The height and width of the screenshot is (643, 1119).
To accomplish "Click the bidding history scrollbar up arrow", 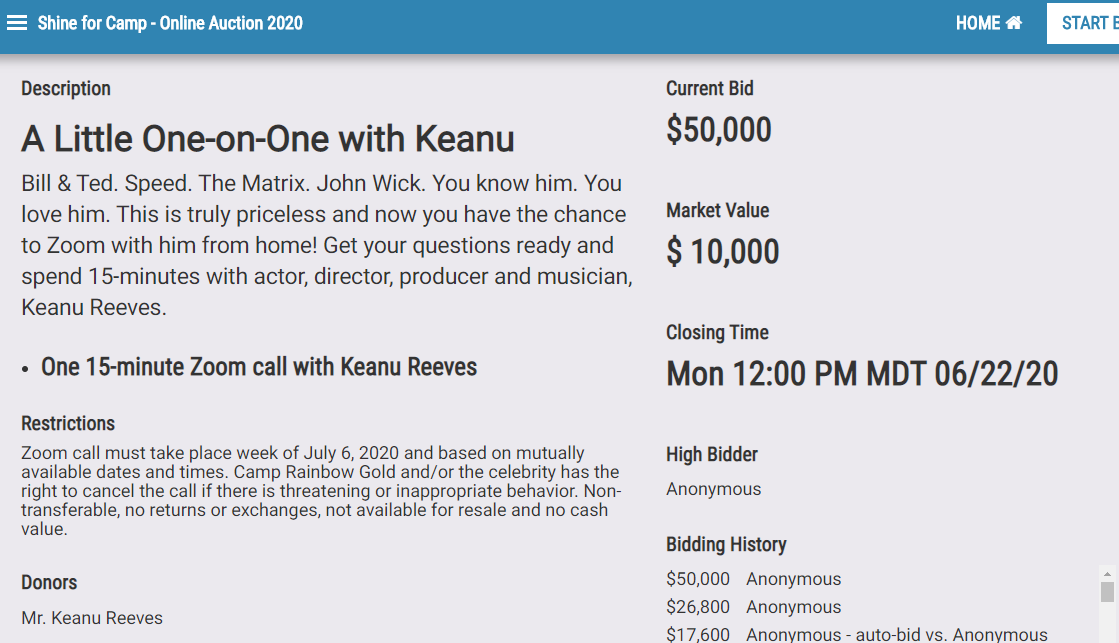I will click(x=1107, y=574).
